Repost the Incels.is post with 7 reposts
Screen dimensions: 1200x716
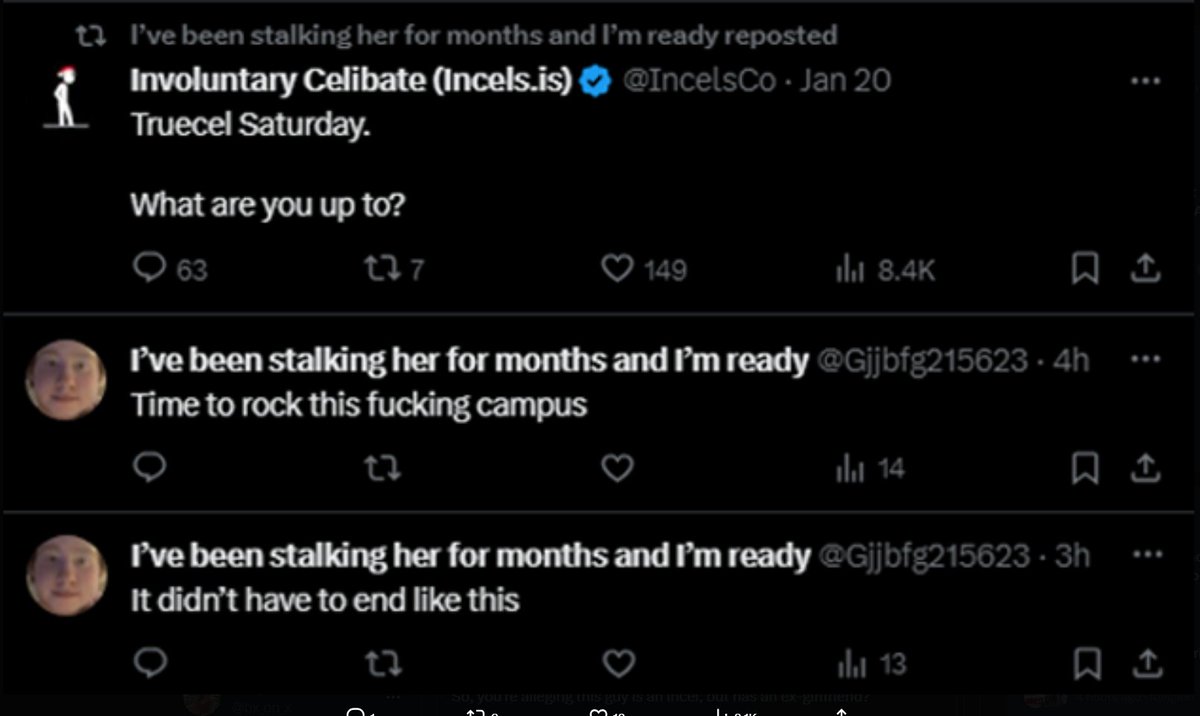381,268
